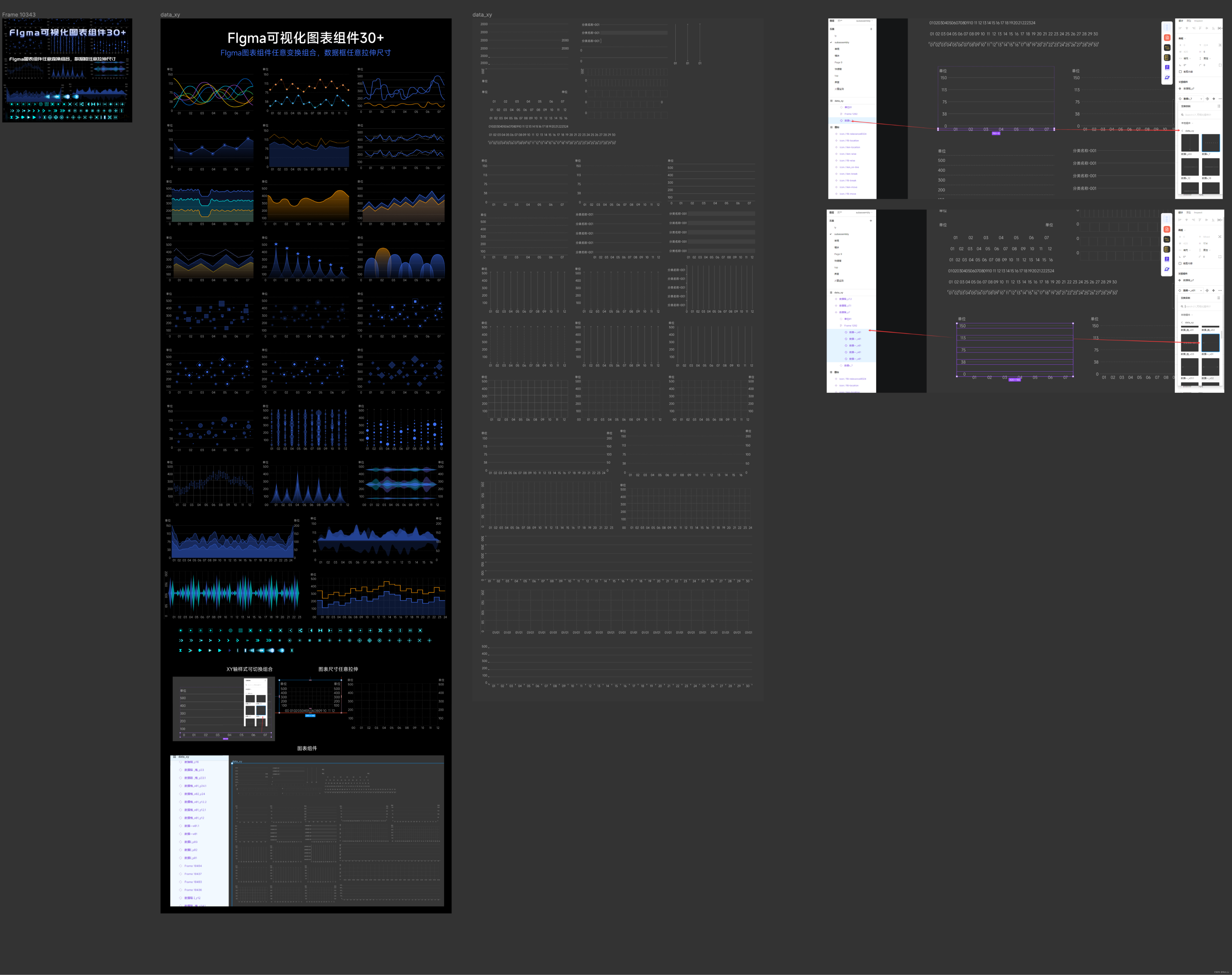Enable 裁剪内容 checkbox in lower design panel
1232x975 pixels.
click(x=1180, y=264)
